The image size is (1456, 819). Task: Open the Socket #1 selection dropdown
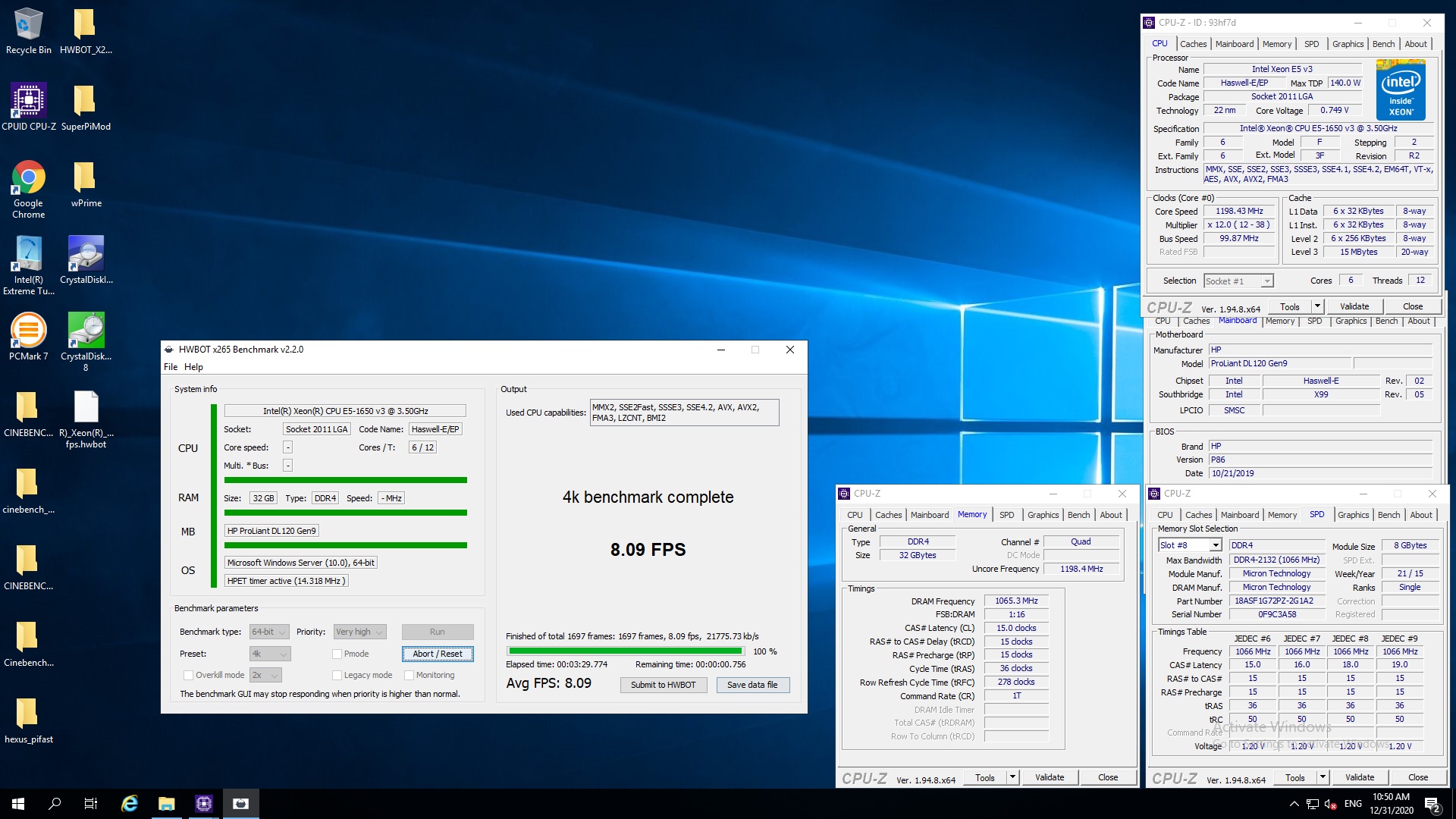pyautogui.click(x=1238, y=281)
